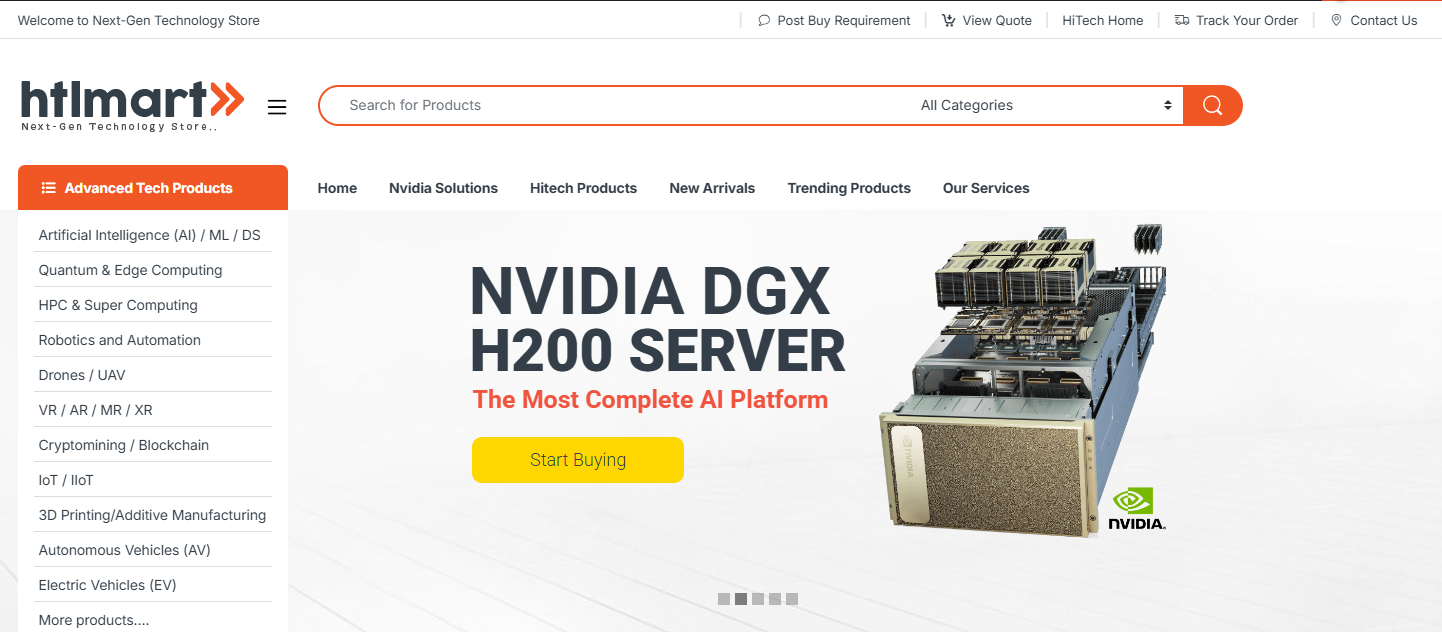Open the hamburger menu beside the logo
This screenshot has width=1442, height=637.
pos(277,107)
